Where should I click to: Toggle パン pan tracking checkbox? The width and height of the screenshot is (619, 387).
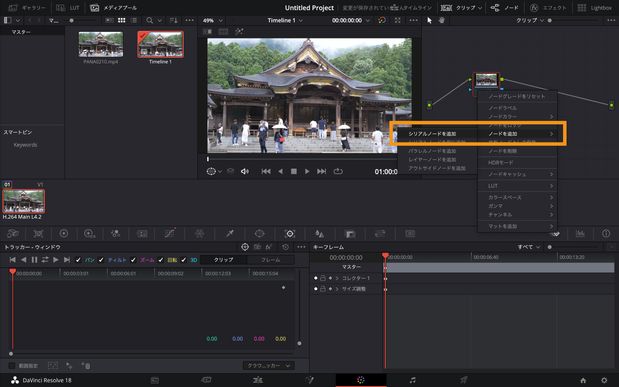(x=78, y=260)
